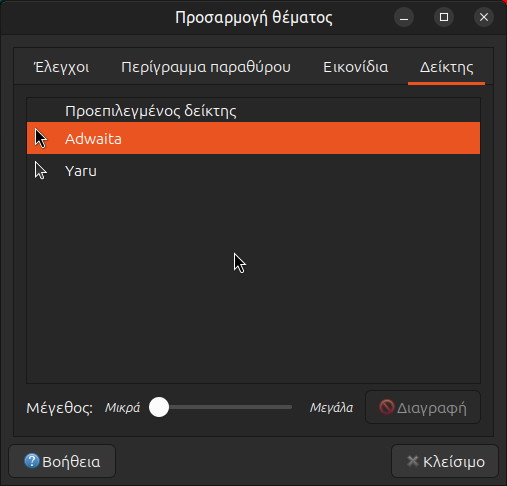Select the Adwaita pointer theme row
This screenshot has width=507, height=486.
point(253,138)
